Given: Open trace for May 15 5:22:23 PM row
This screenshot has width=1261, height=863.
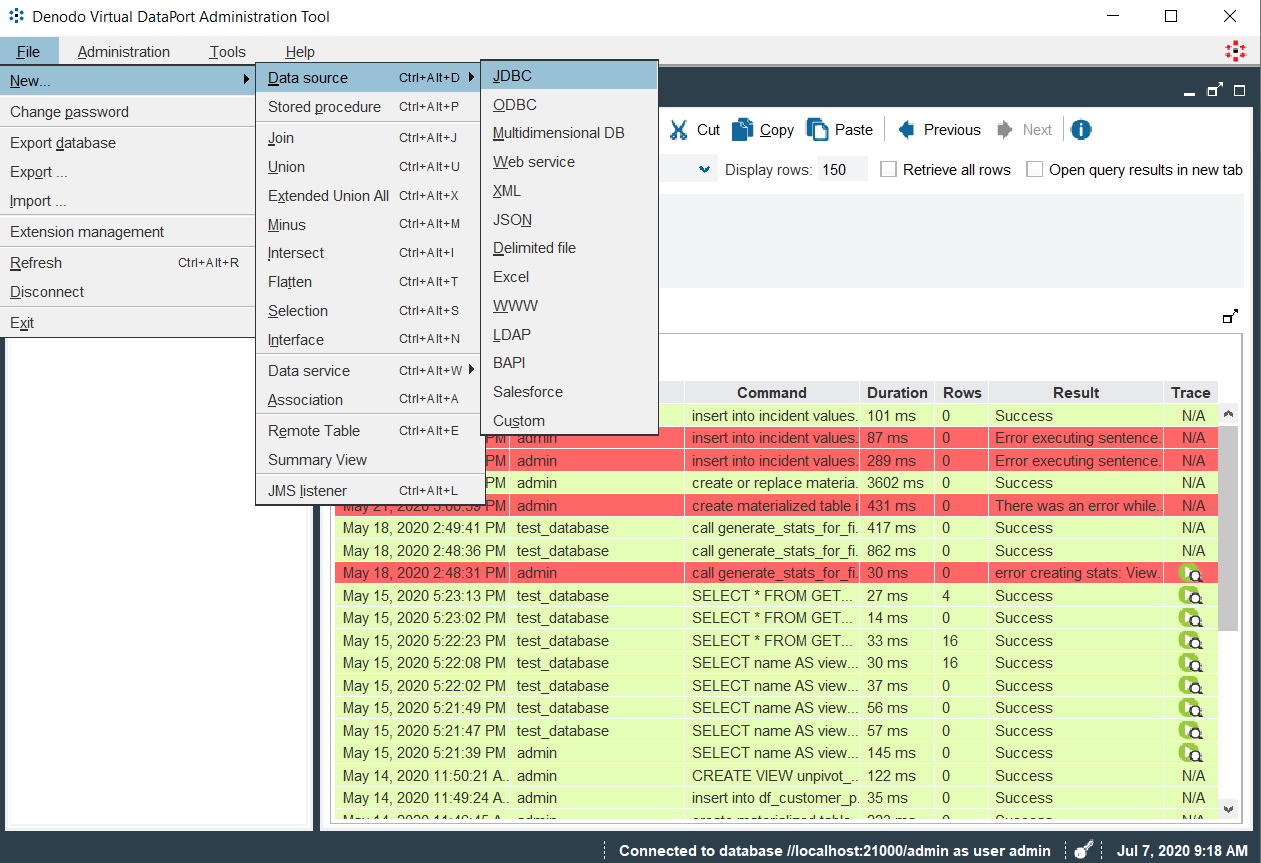Looking at the screenshot, I should (1190, 641).
